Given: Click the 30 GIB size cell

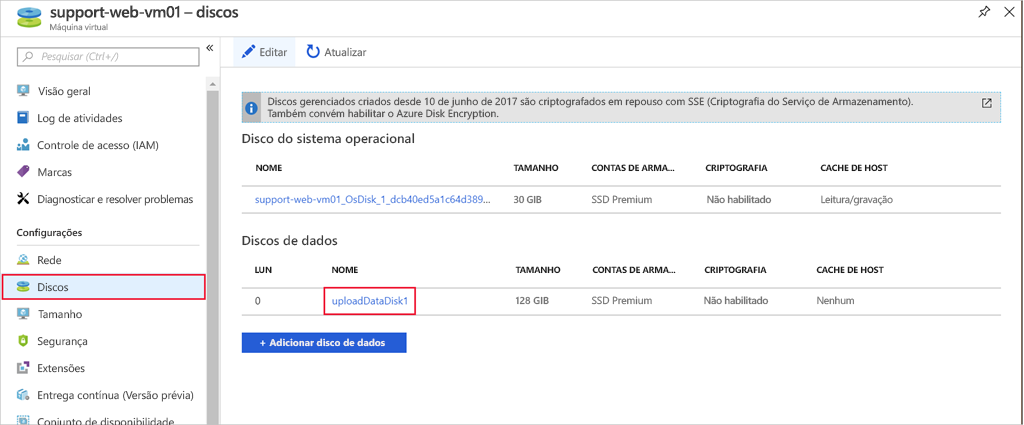Looking at the screenshot, I should [x=530, y=199].
